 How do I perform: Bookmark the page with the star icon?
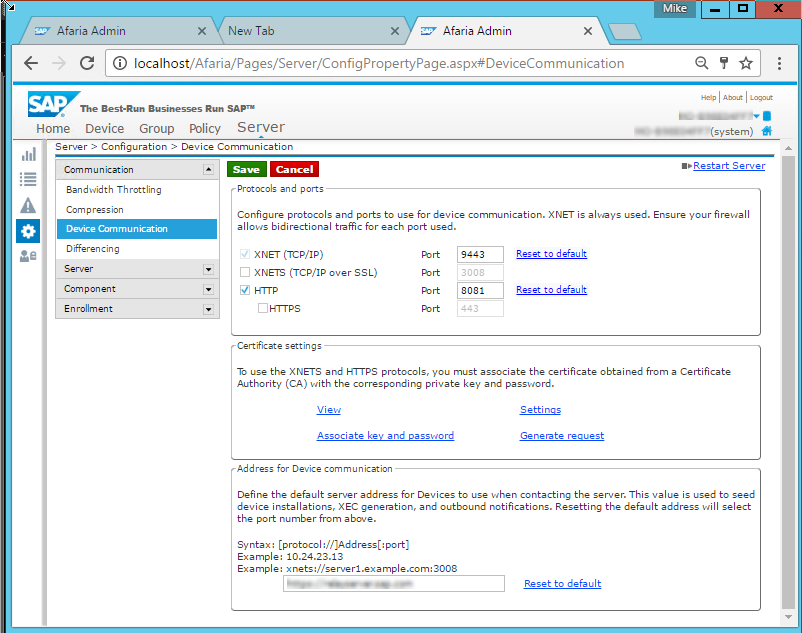point(746,63)
